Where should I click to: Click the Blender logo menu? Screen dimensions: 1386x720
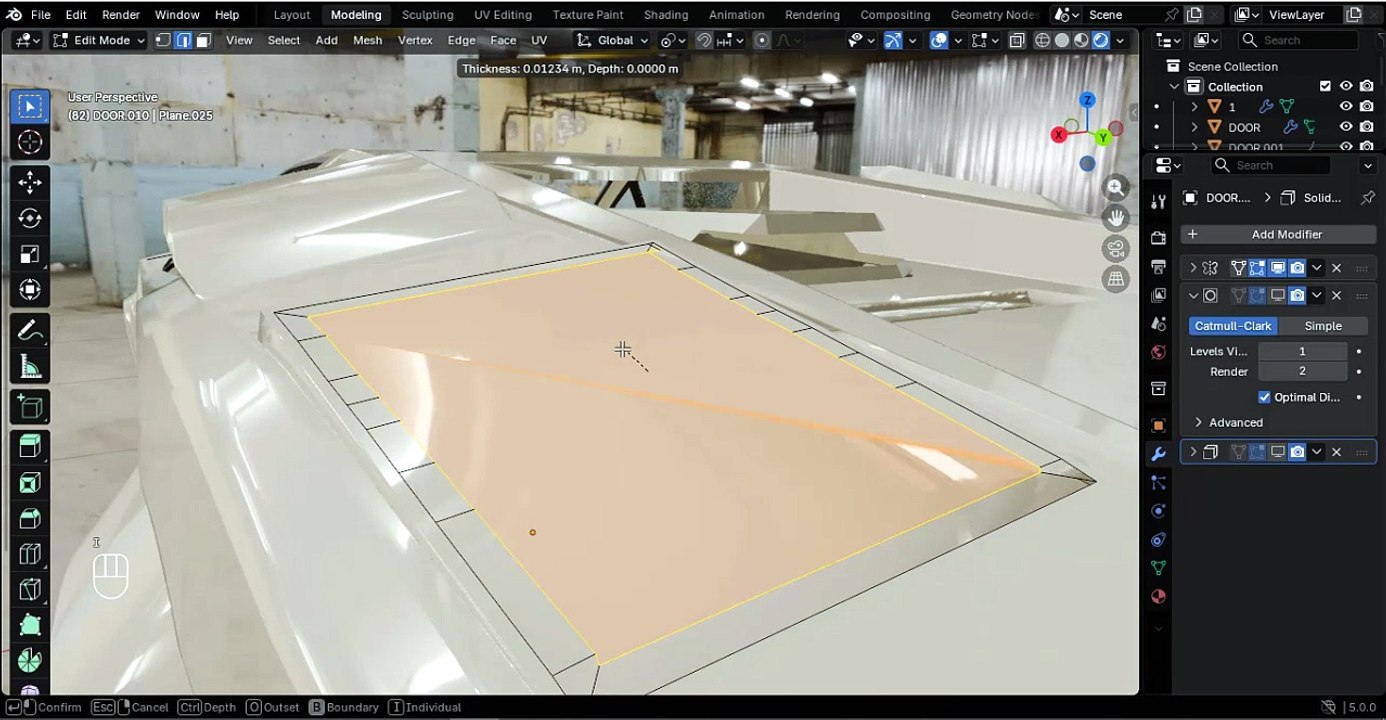[x=14, y=15]
